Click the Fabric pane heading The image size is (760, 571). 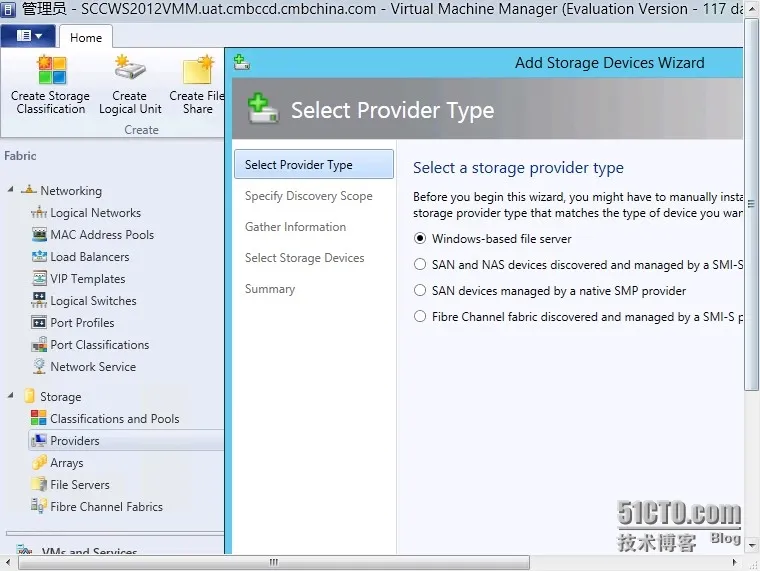(20, 156)
